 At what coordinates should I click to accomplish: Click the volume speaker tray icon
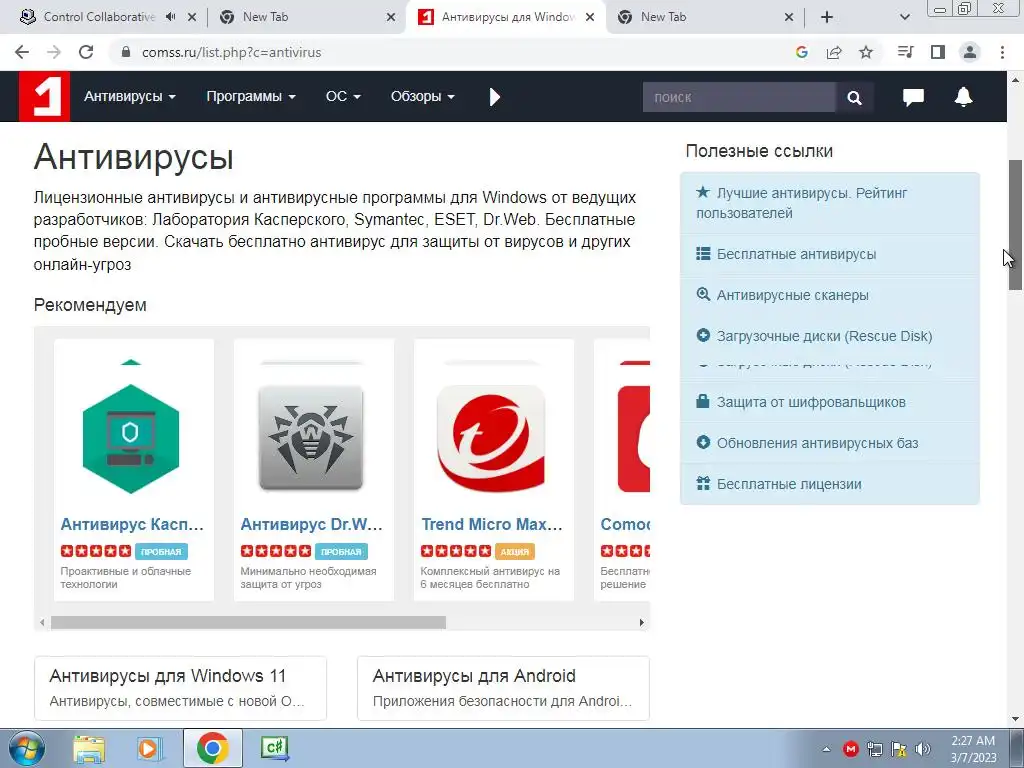pyautogui.click(x=923, y=749)
